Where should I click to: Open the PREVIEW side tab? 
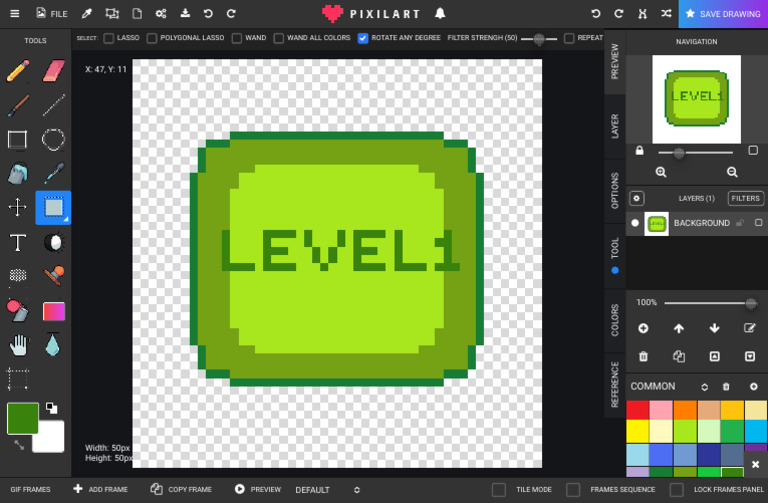[615, 61]
